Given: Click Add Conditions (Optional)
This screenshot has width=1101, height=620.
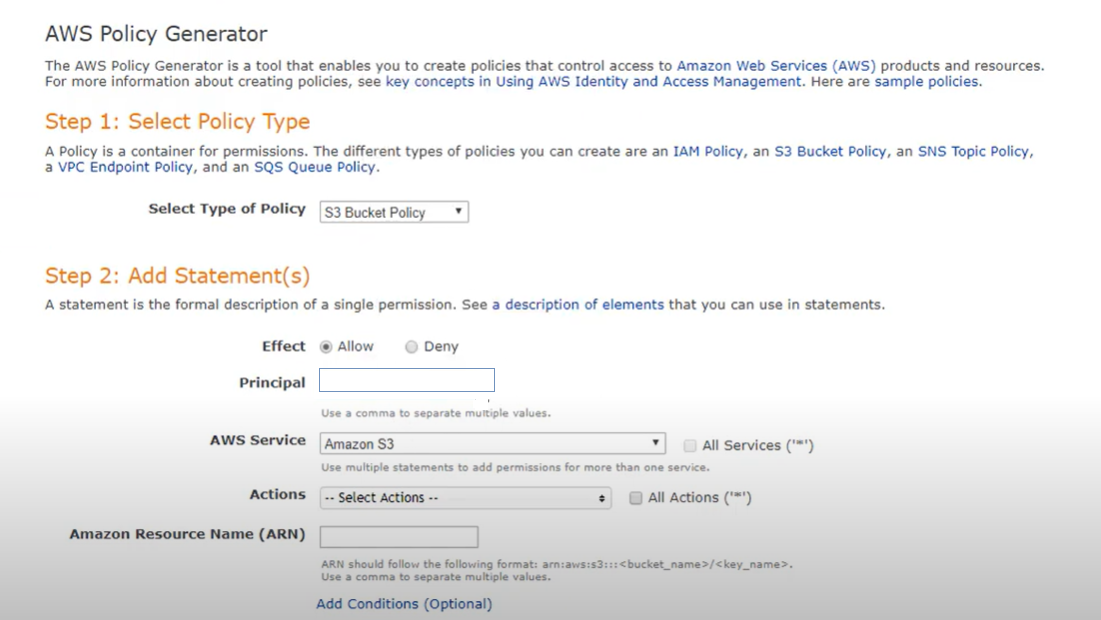Looking at the screenshot, I should click(403, 604).
